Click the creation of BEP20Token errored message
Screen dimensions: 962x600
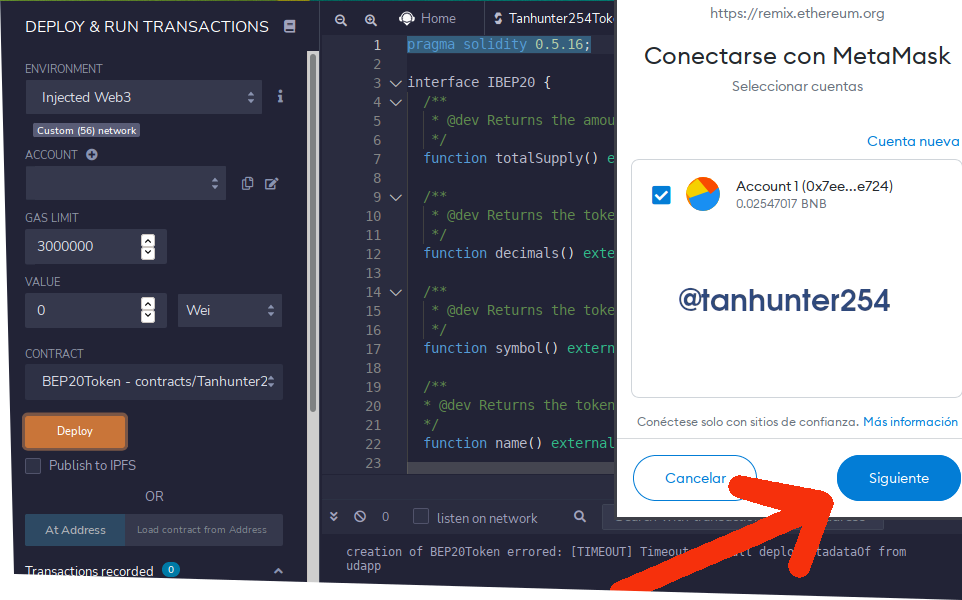626,558
